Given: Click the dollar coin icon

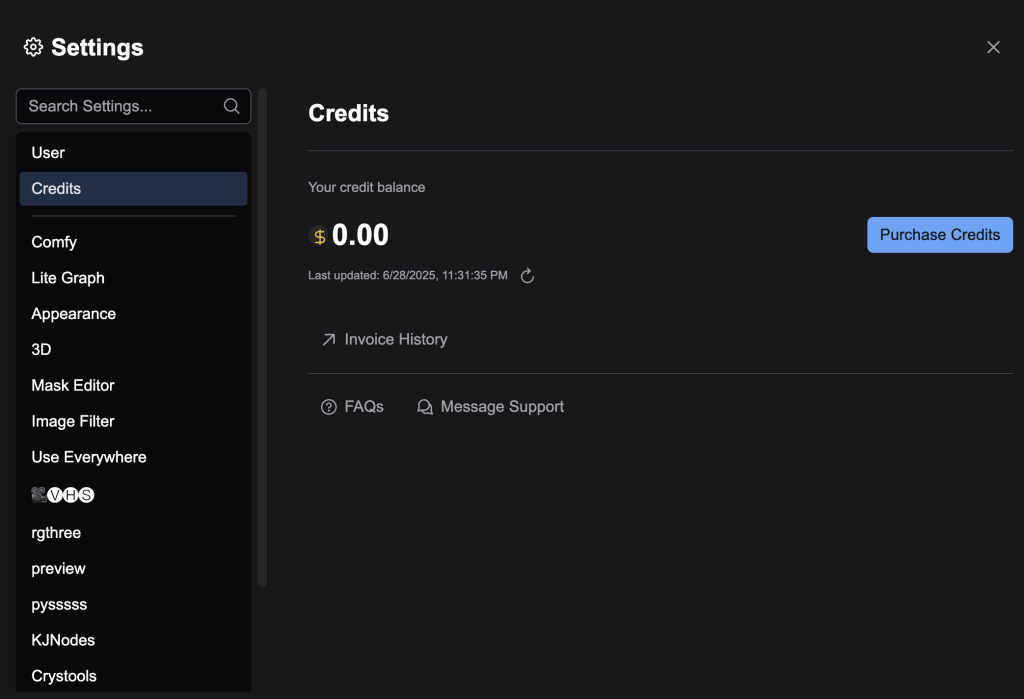Looking at the screenshot, I should (x=319, y=236).
